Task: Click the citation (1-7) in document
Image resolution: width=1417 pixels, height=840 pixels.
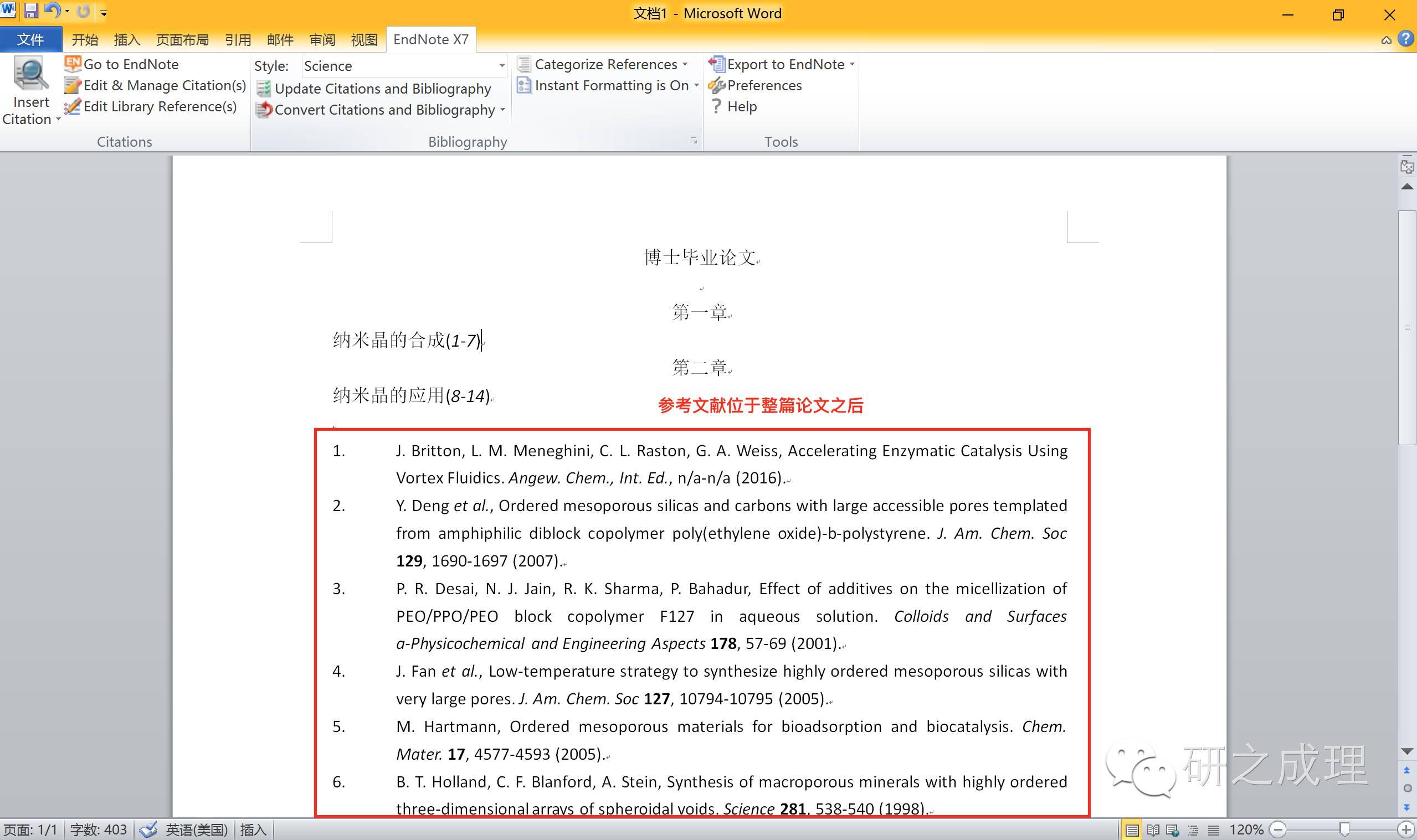Action: coord(464,341)
